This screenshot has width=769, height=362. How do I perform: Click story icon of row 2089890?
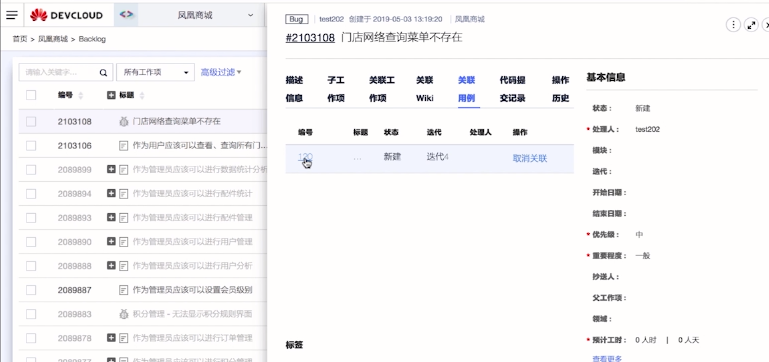pos(124,241)
